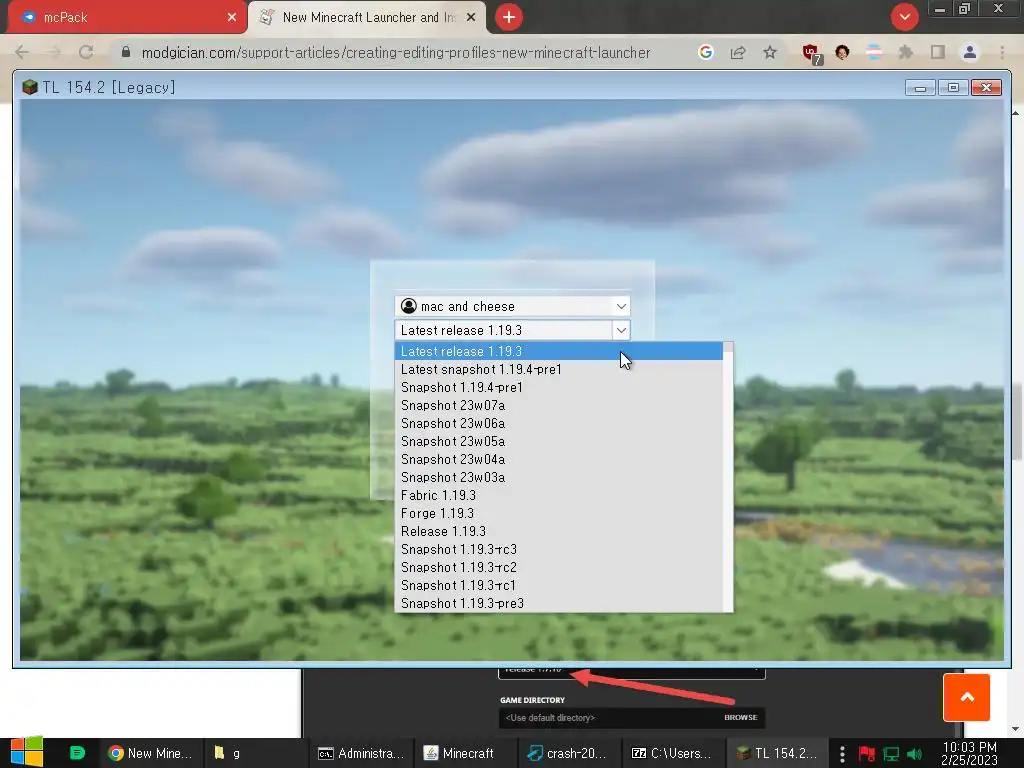
Task: Open clock showing 10:03 PM
Action: tap(969, 753)
